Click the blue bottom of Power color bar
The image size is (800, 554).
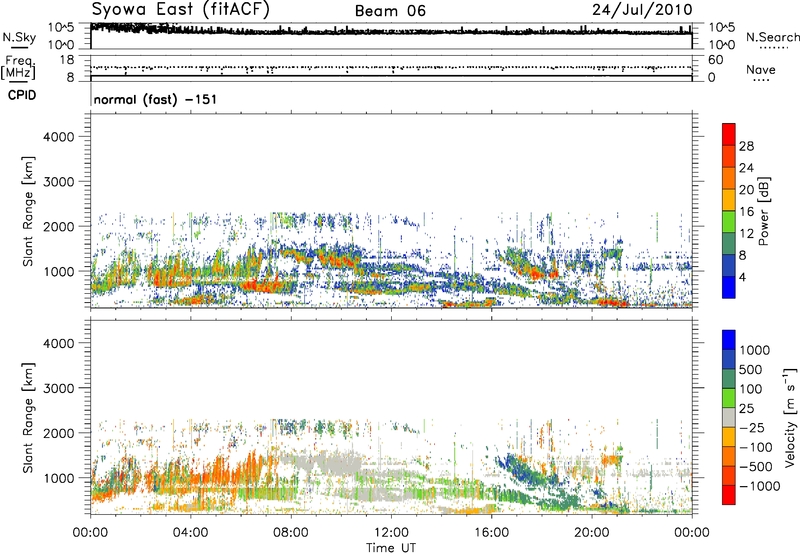[x=729, y=287]
